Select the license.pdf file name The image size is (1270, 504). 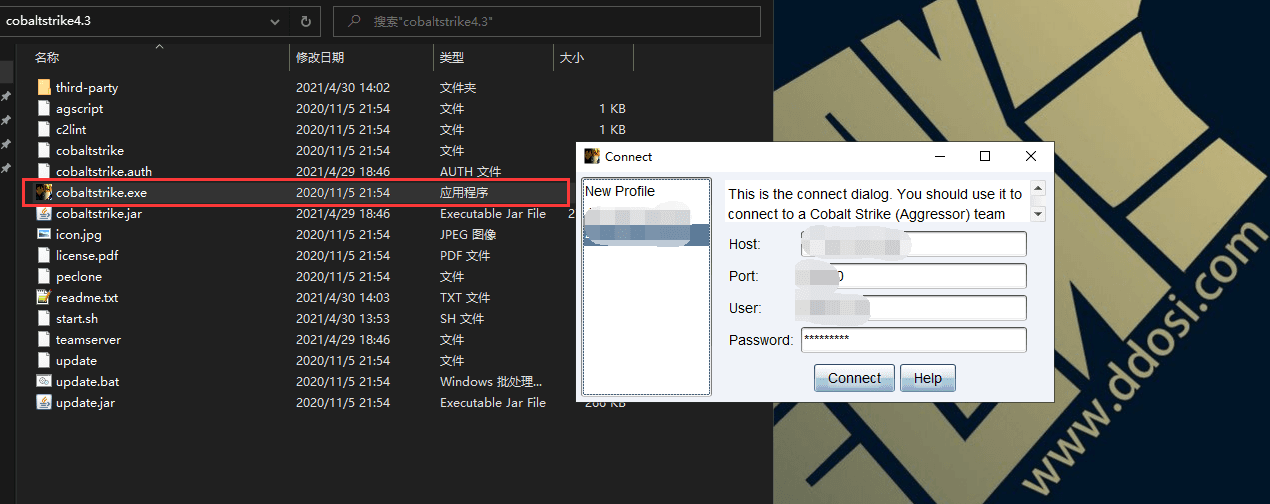coord(89,255)
